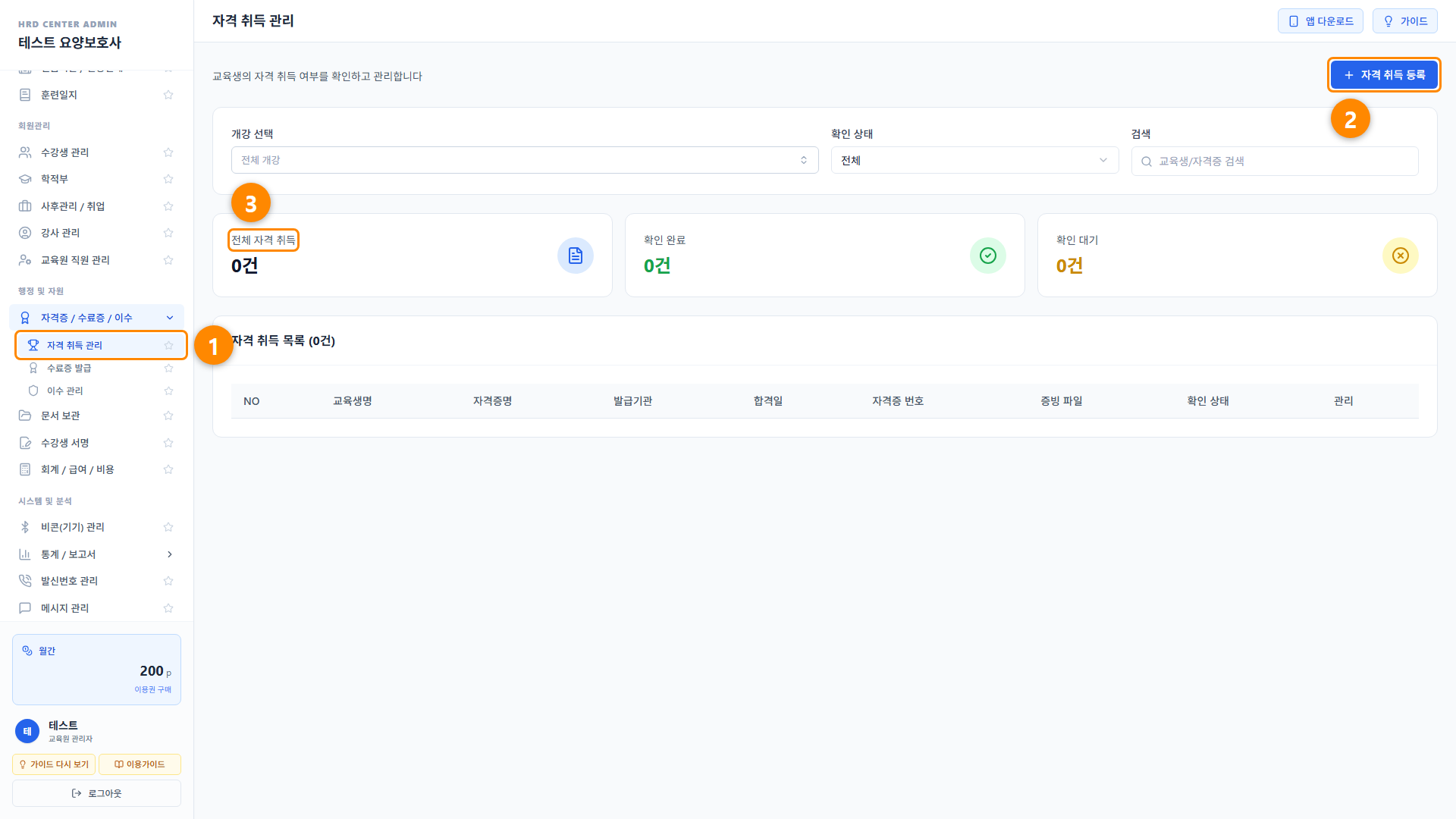Toggle favorite star for 훈련일지
The height and width of the screenshot is (819, 1456).
pos(168,95)
